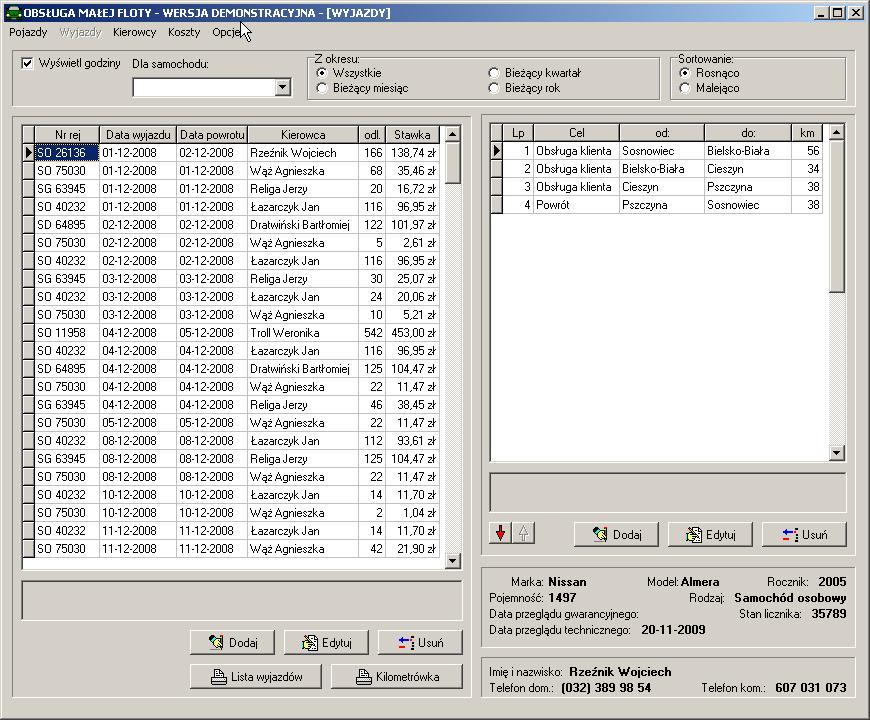
Task: Click the route table scroll-up arrow
Action: [x=837, y=131]
